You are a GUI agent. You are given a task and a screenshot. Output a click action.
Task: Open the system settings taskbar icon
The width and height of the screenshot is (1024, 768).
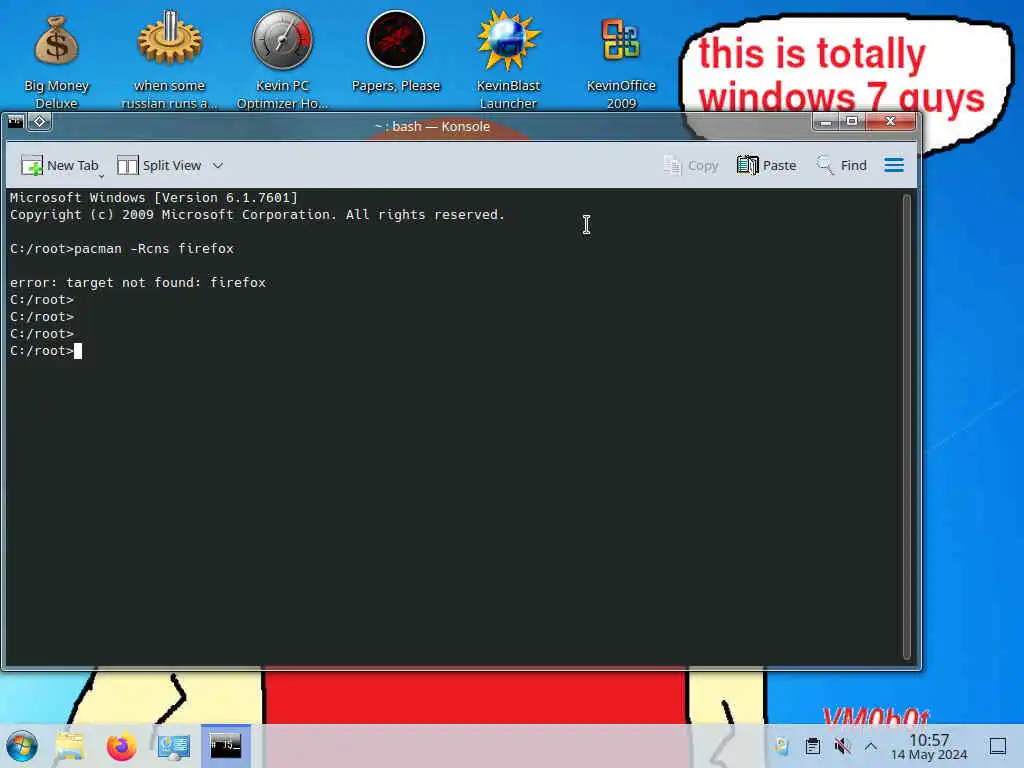pyautogui.click(x=173, y=746)
